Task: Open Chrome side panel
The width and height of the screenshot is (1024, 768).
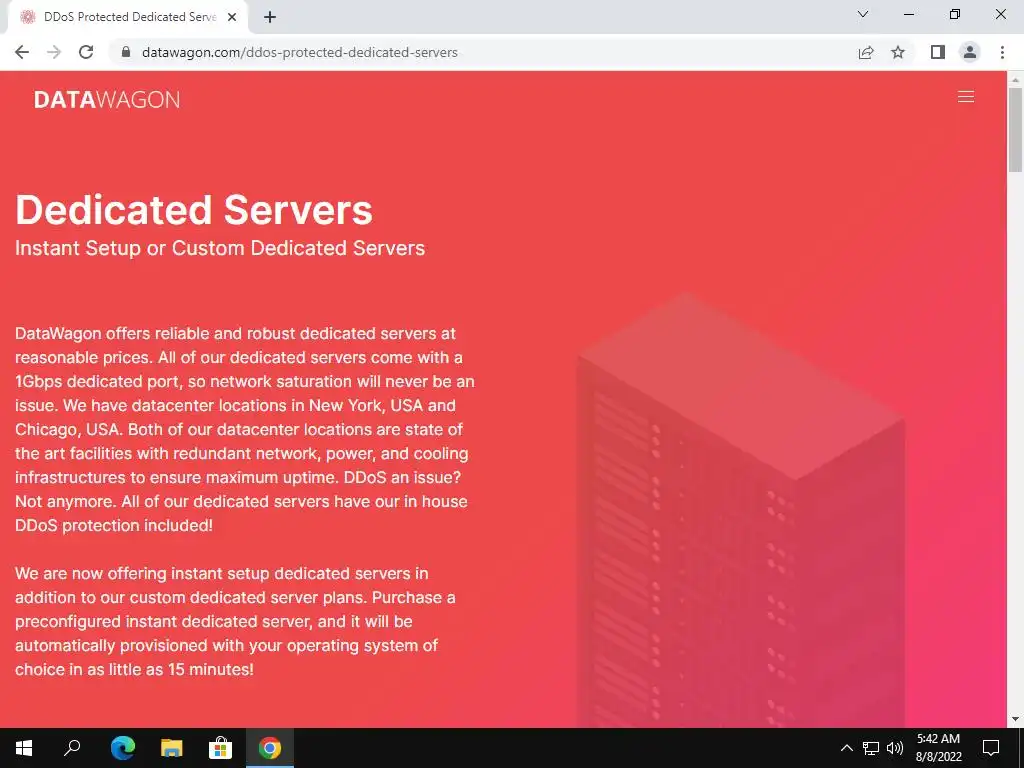Action: [938, 52]
